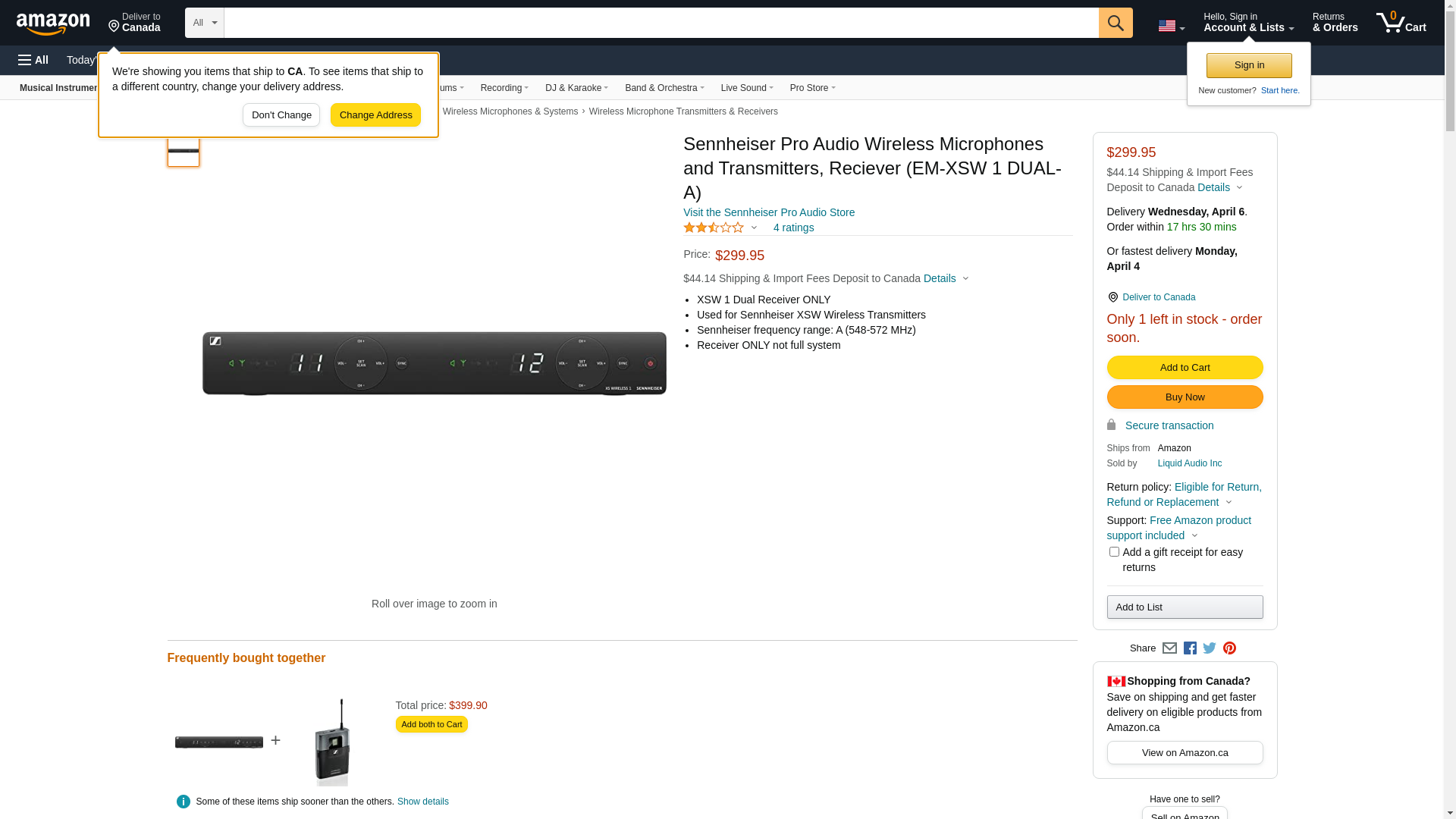Open the cart icon
The image size is (1456, 819).
click(1401, 23)
